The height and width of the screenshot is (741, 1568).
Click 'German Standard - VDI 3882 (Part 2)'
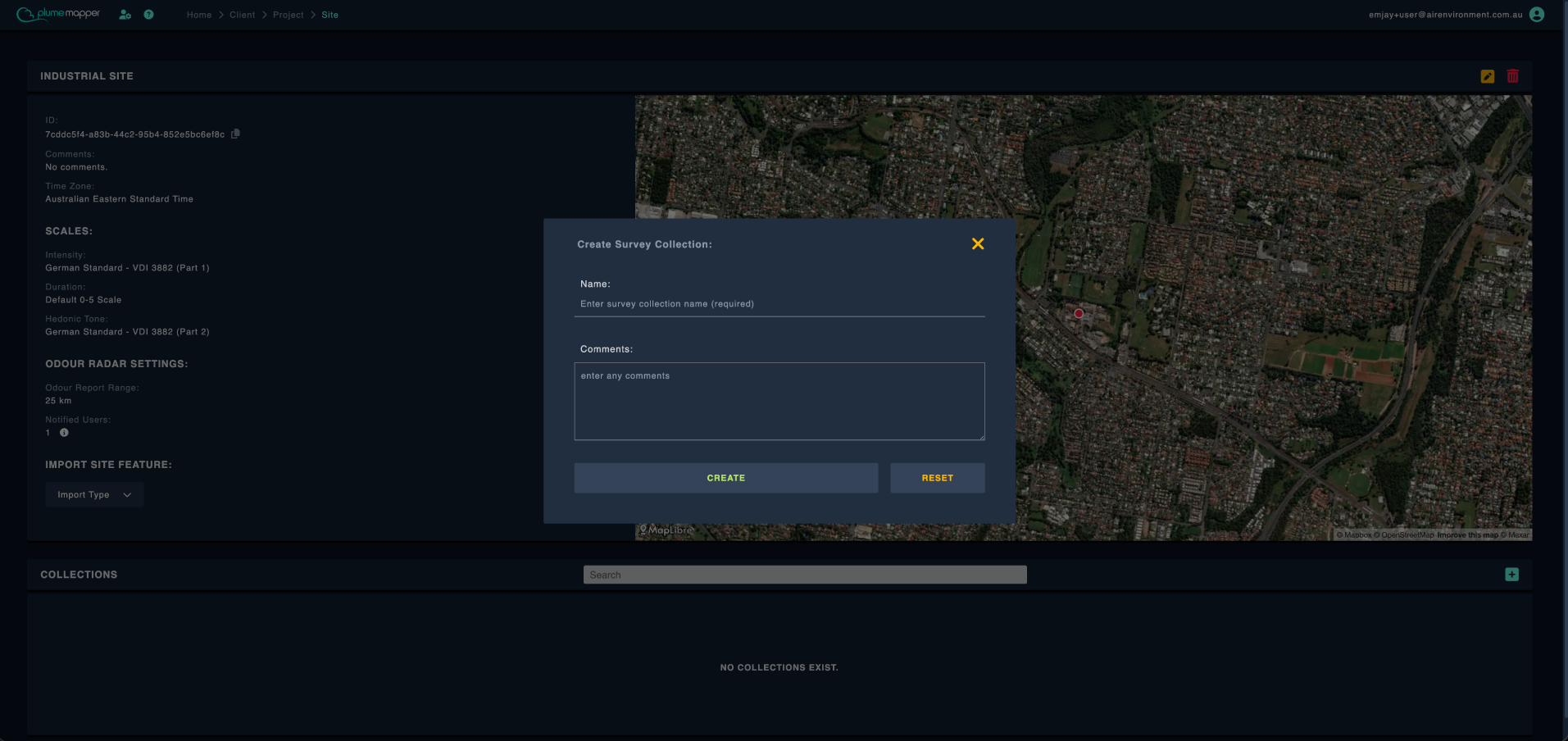[x=127, y=332]
